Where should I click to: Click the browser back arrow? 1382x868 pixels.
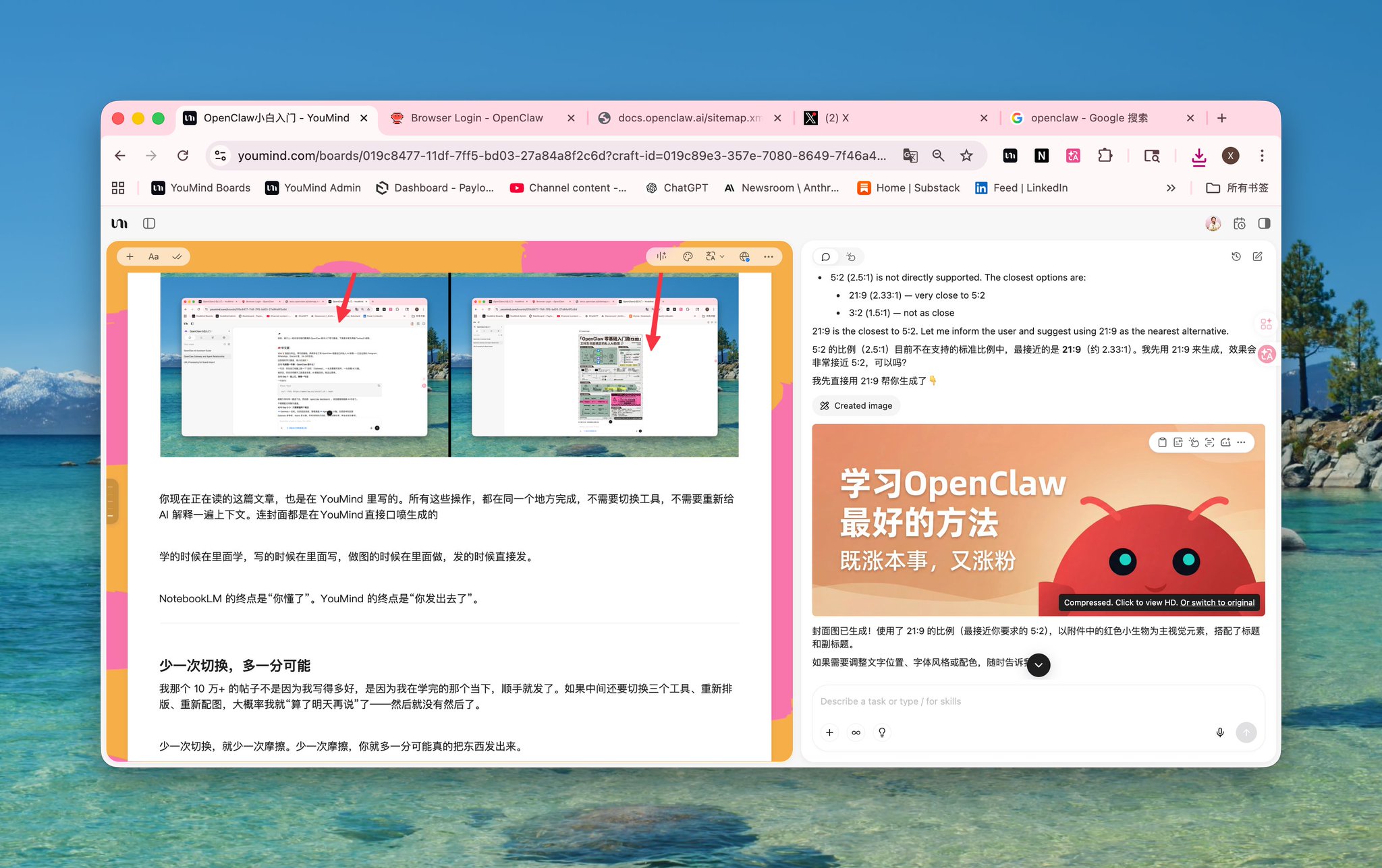(x=120, y=156)
